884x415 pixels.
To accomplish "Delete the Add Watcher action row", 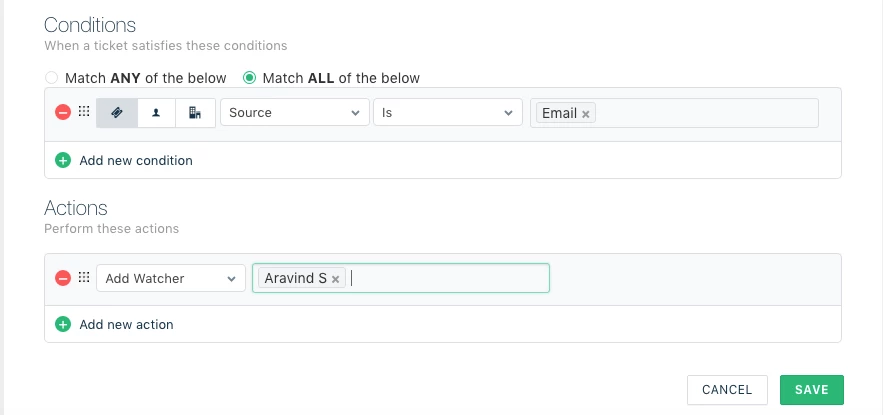I will [62, 278].
